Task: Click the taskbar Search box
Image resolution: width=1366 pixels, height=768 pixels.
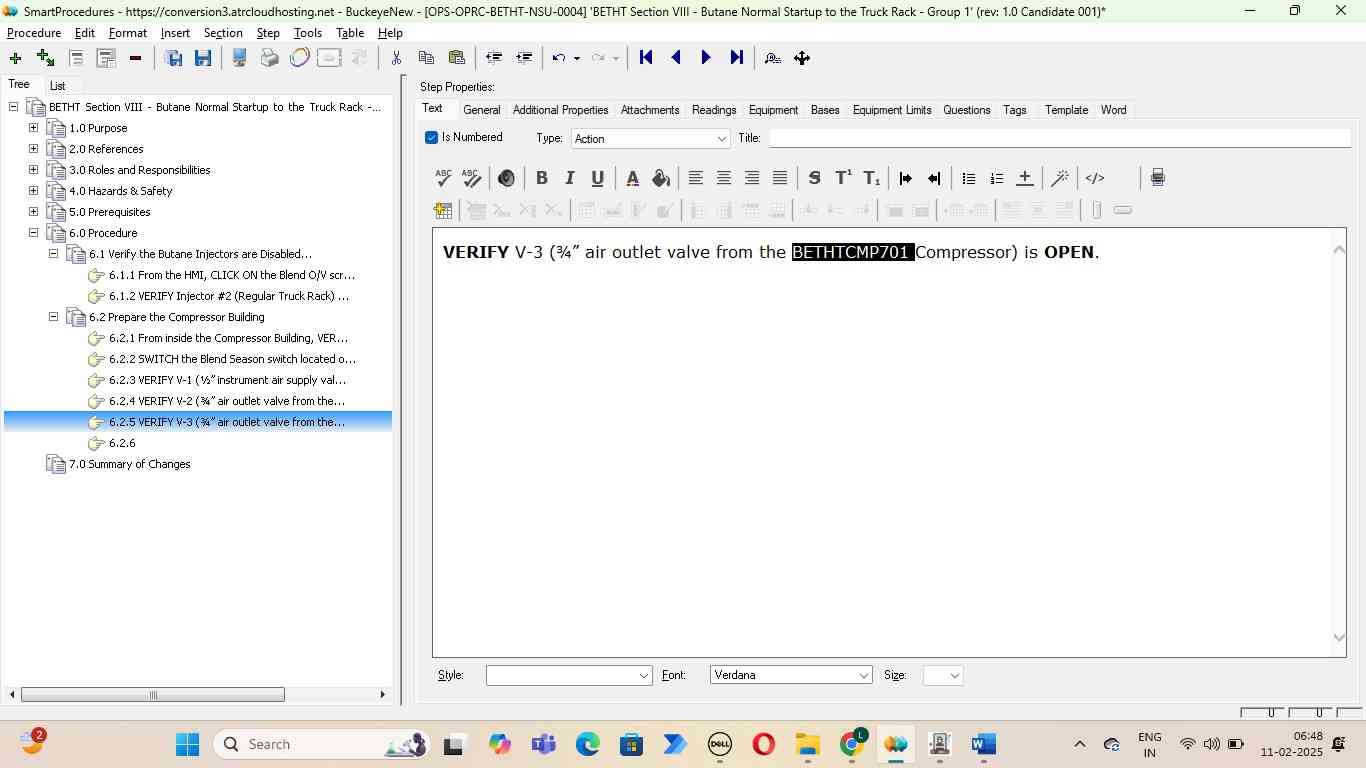Action: (323, 744)
